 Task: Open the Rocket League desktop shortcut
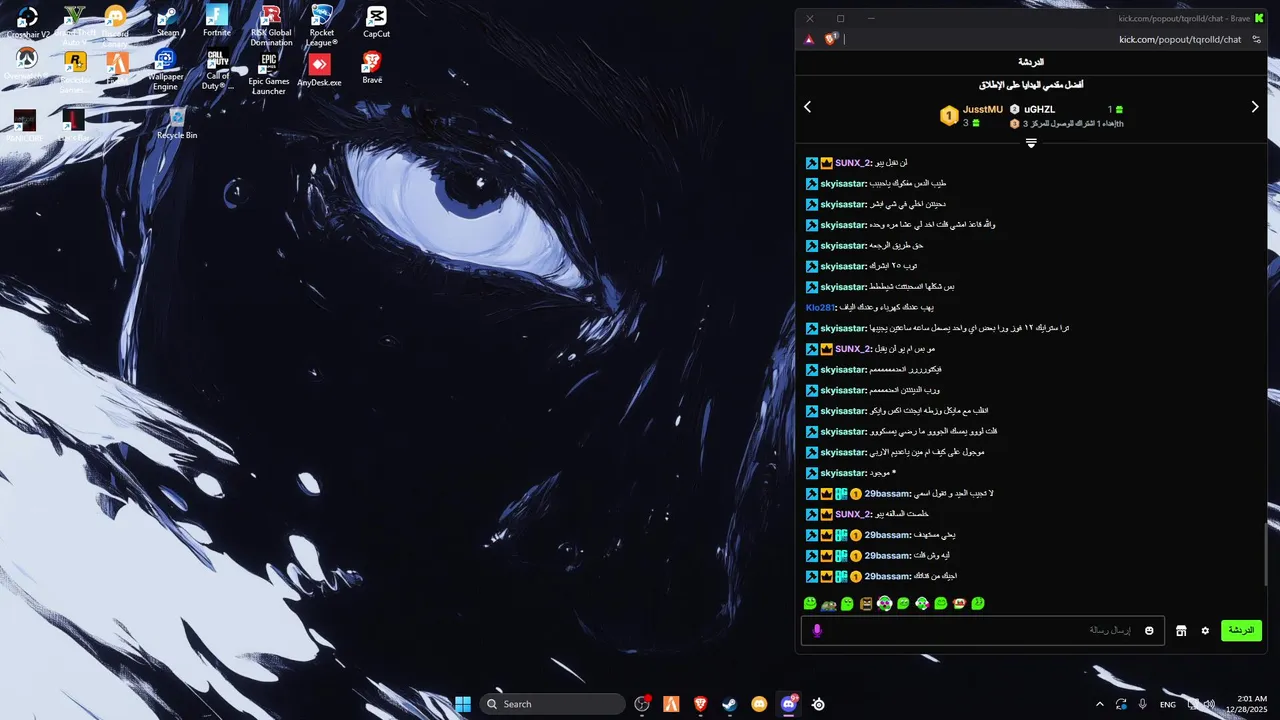coord(321,25)
